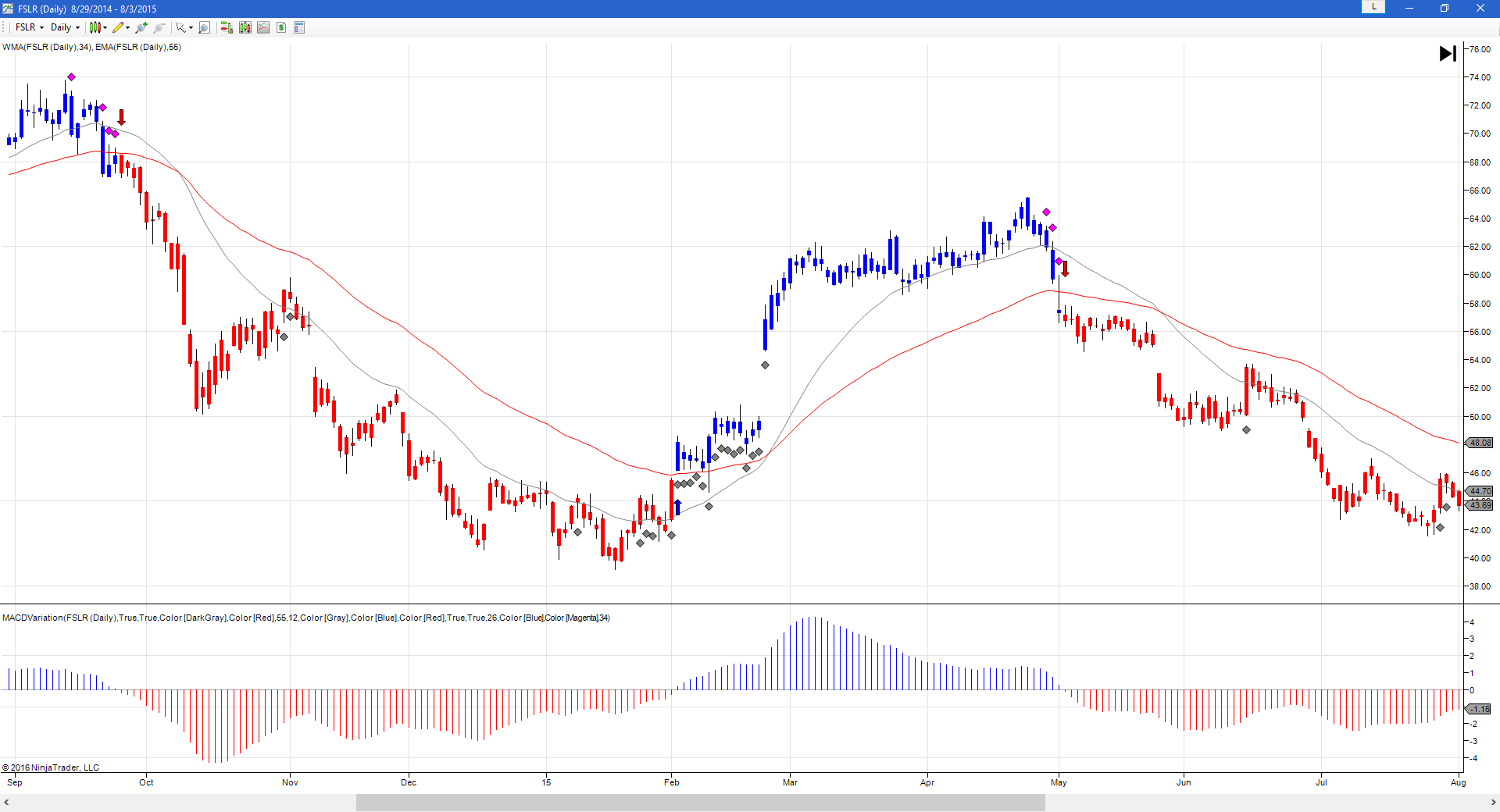
Task: Click the gray diamond below the late-February gap candle
Action: click(765, 365)
